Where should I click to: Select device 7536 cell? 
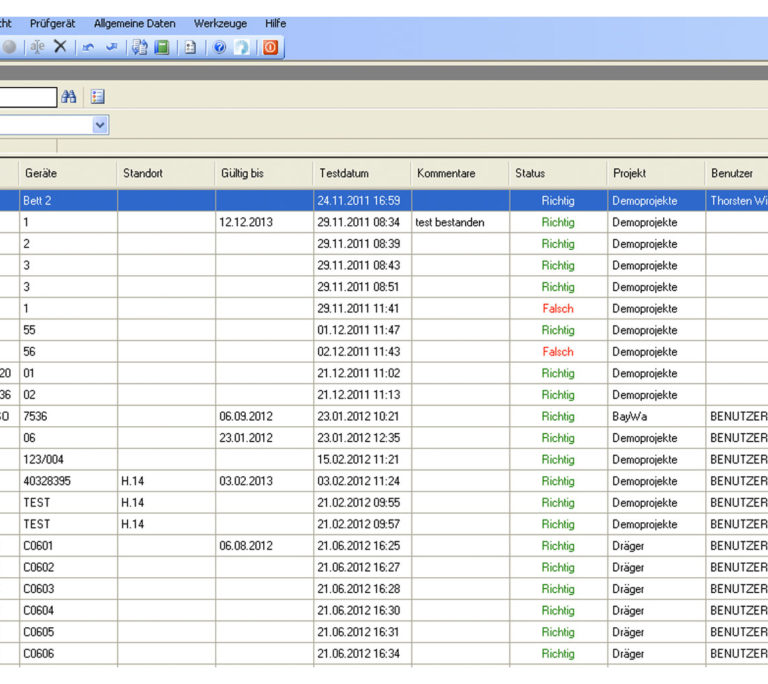pos(69,416)
